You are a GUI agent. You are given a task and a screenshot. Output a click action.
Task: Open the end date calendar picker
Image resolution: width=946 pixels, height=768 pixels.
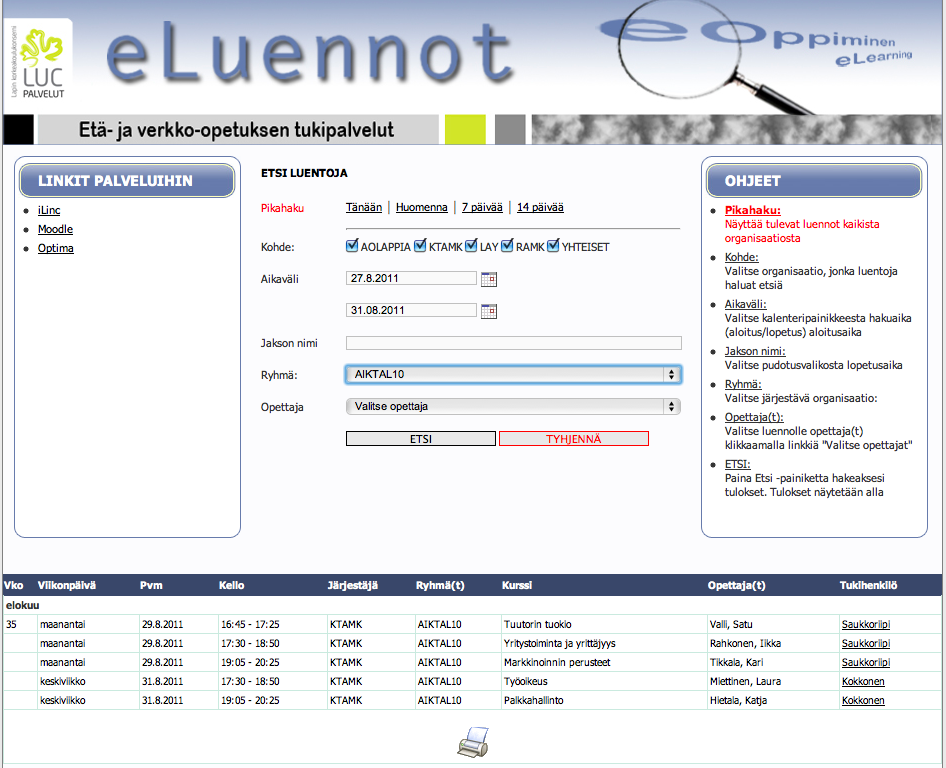point(488,311)
